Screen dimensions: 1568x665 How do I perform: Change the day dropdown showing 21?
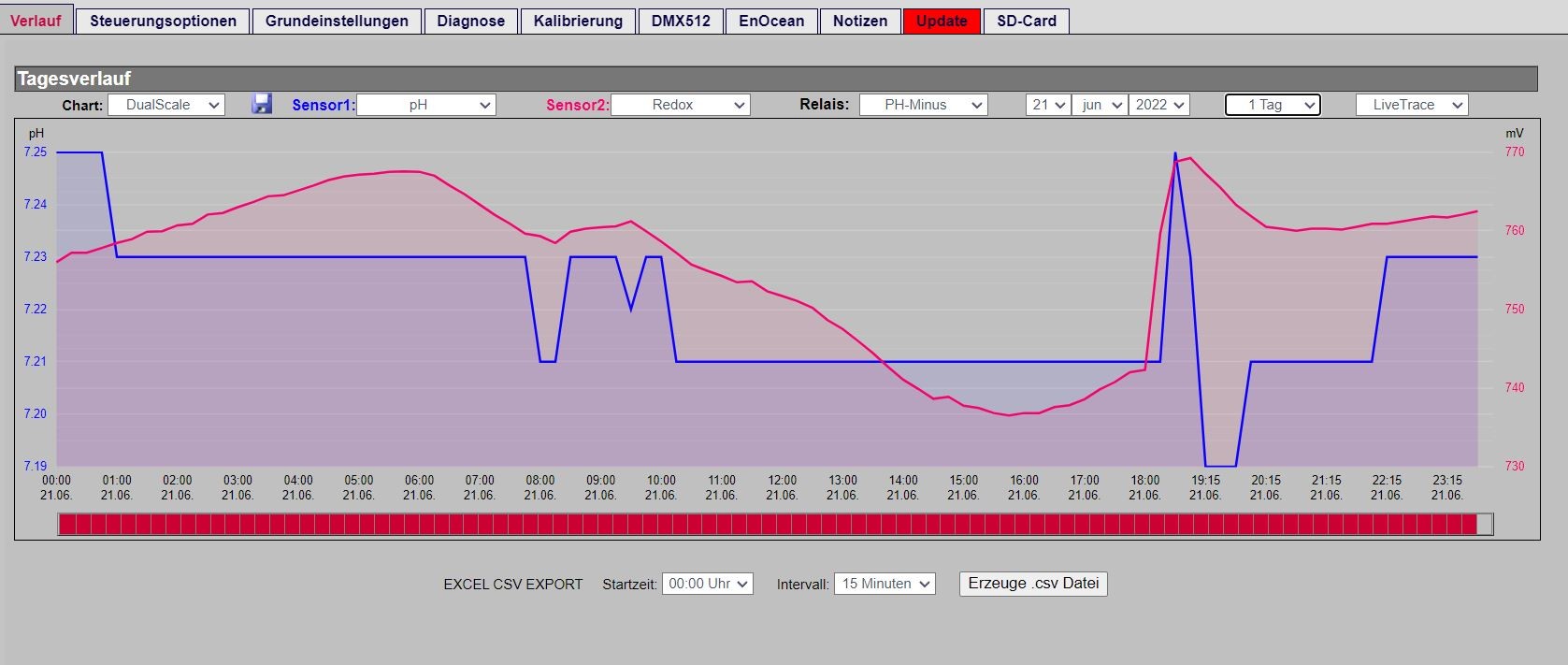coord(1048,105)
